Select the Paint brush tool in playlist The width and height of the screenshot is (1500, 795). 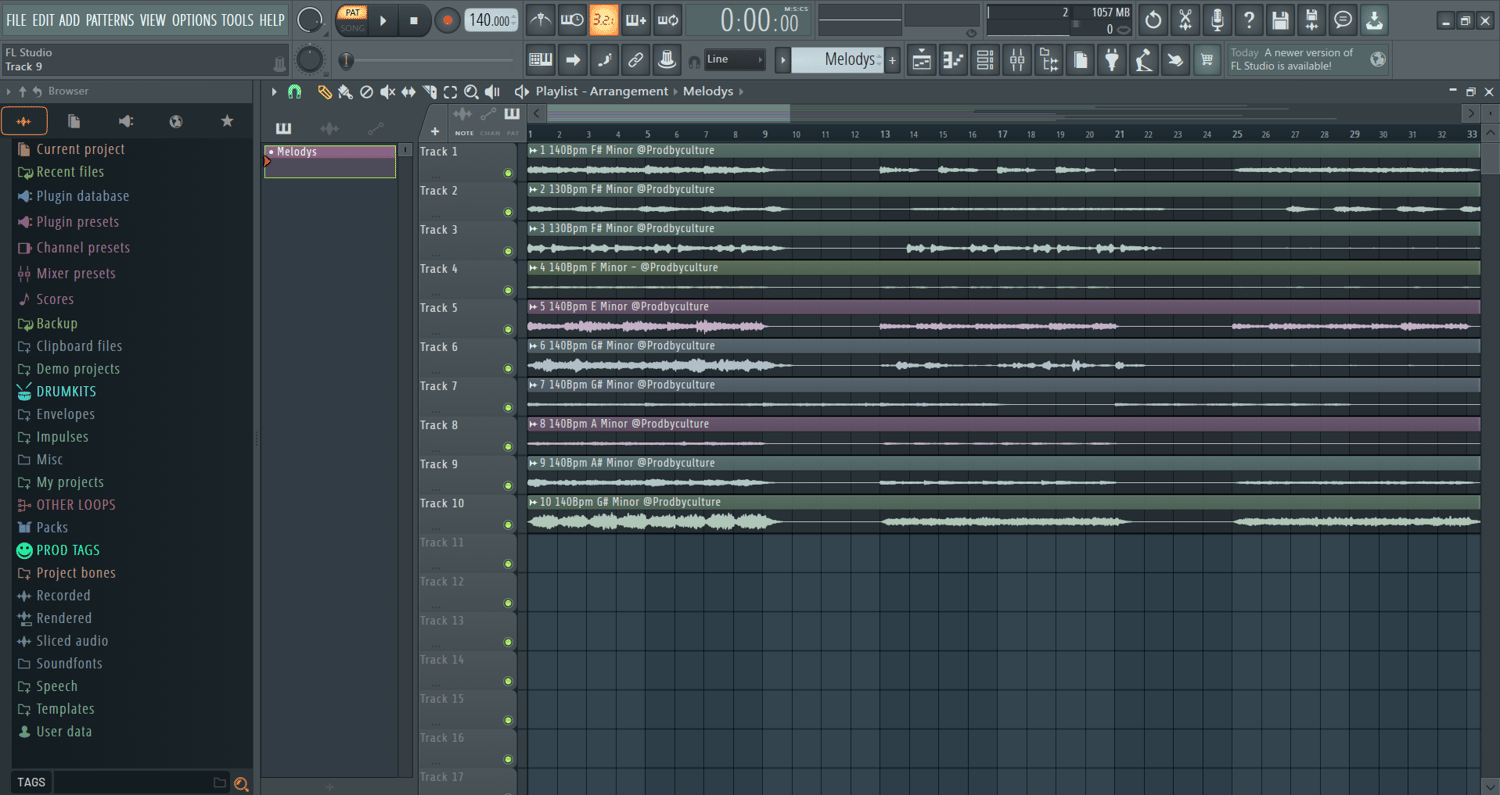(x=345, y=92)
